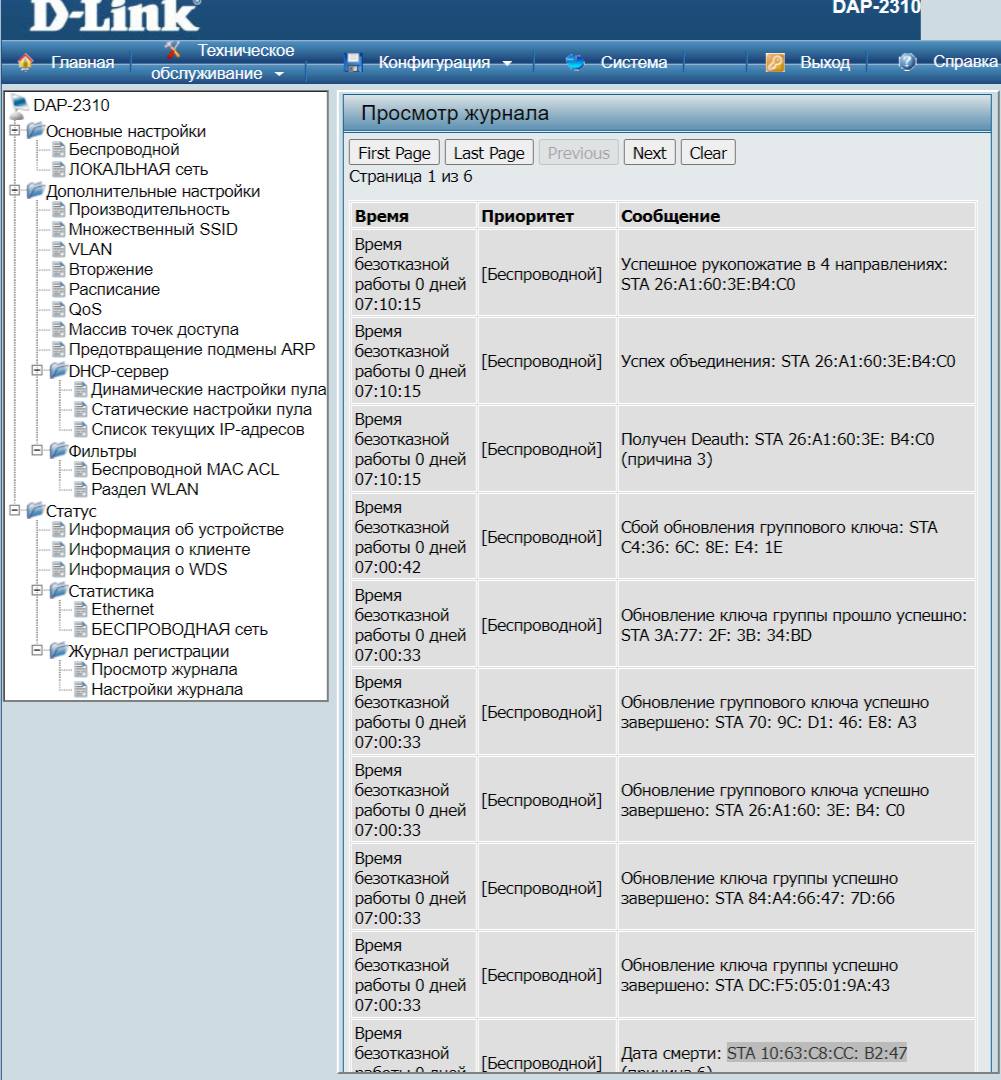Open Информация об устройстве page
The height and width of the screenshot is (1080, 1001).
[x=176, y=529]
